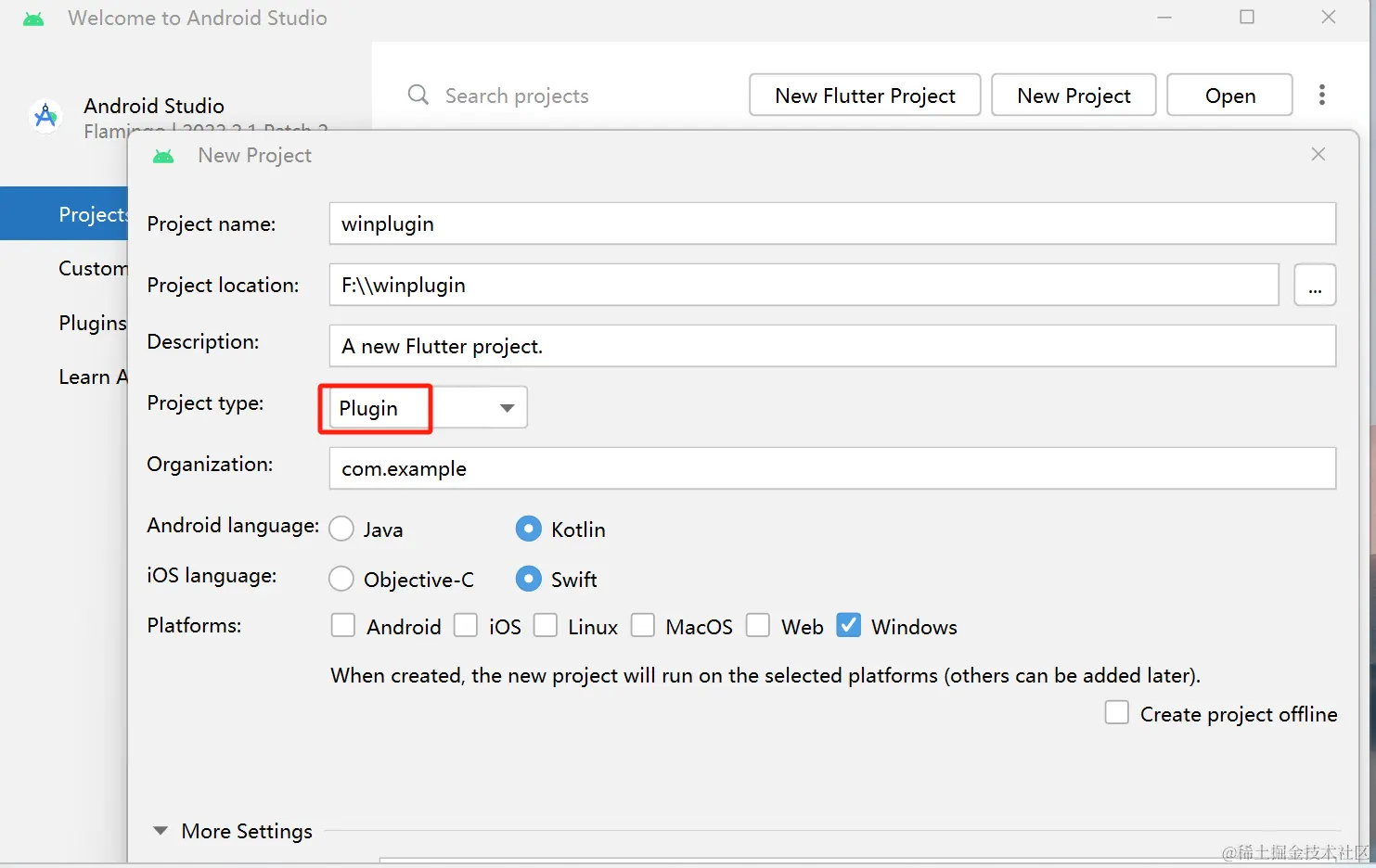Click the search projects magnifier icon

point(418,96)
